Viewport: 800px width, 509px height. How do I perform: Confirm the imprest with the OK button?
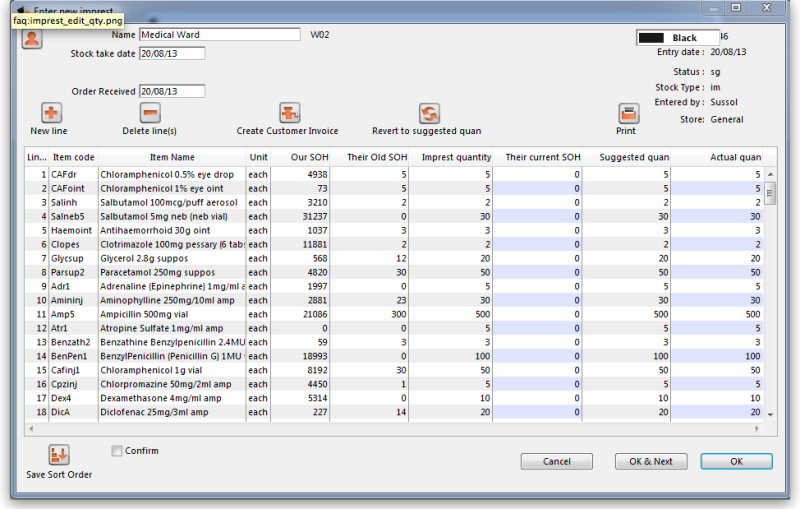tap(736, 461)
